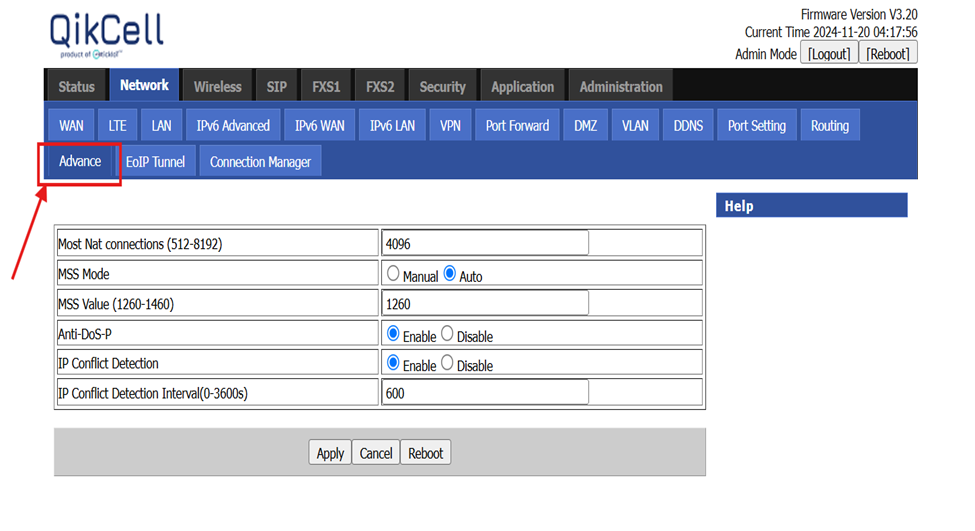Click the Cancel button

(x=376, y=453)
